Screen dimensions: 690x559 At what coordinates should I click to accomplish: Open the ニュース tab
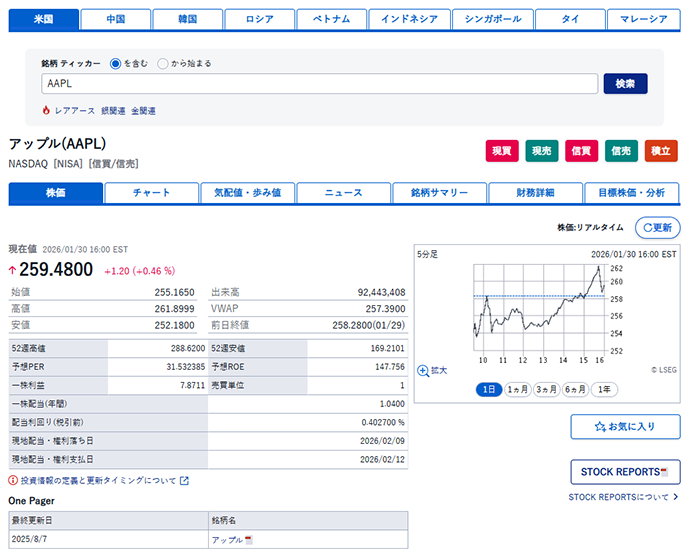[344, 193]
